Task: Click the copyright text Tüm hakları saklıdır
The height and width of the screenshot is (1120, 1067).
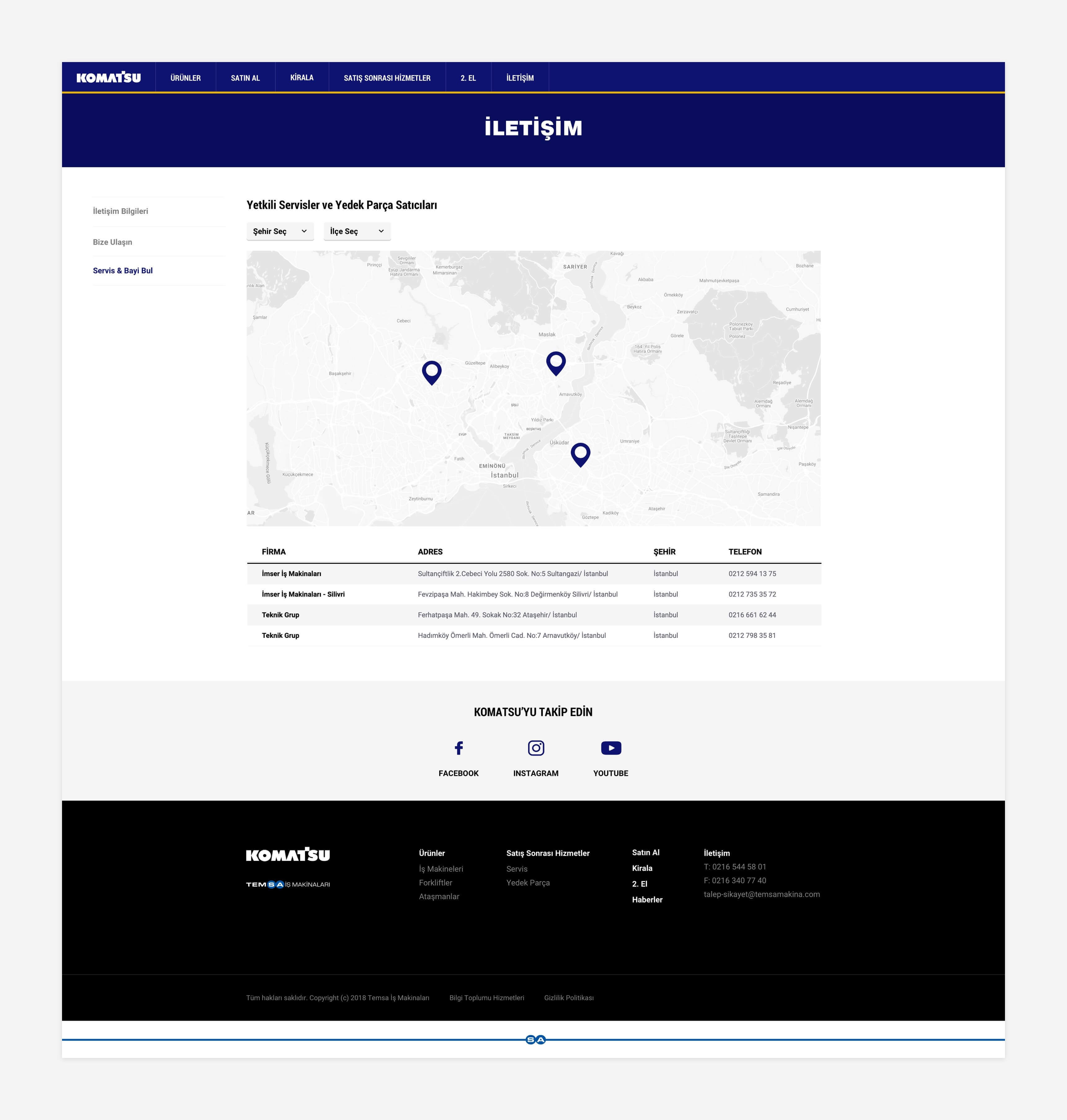Action: pyautogui.click(x=338, y=997)
